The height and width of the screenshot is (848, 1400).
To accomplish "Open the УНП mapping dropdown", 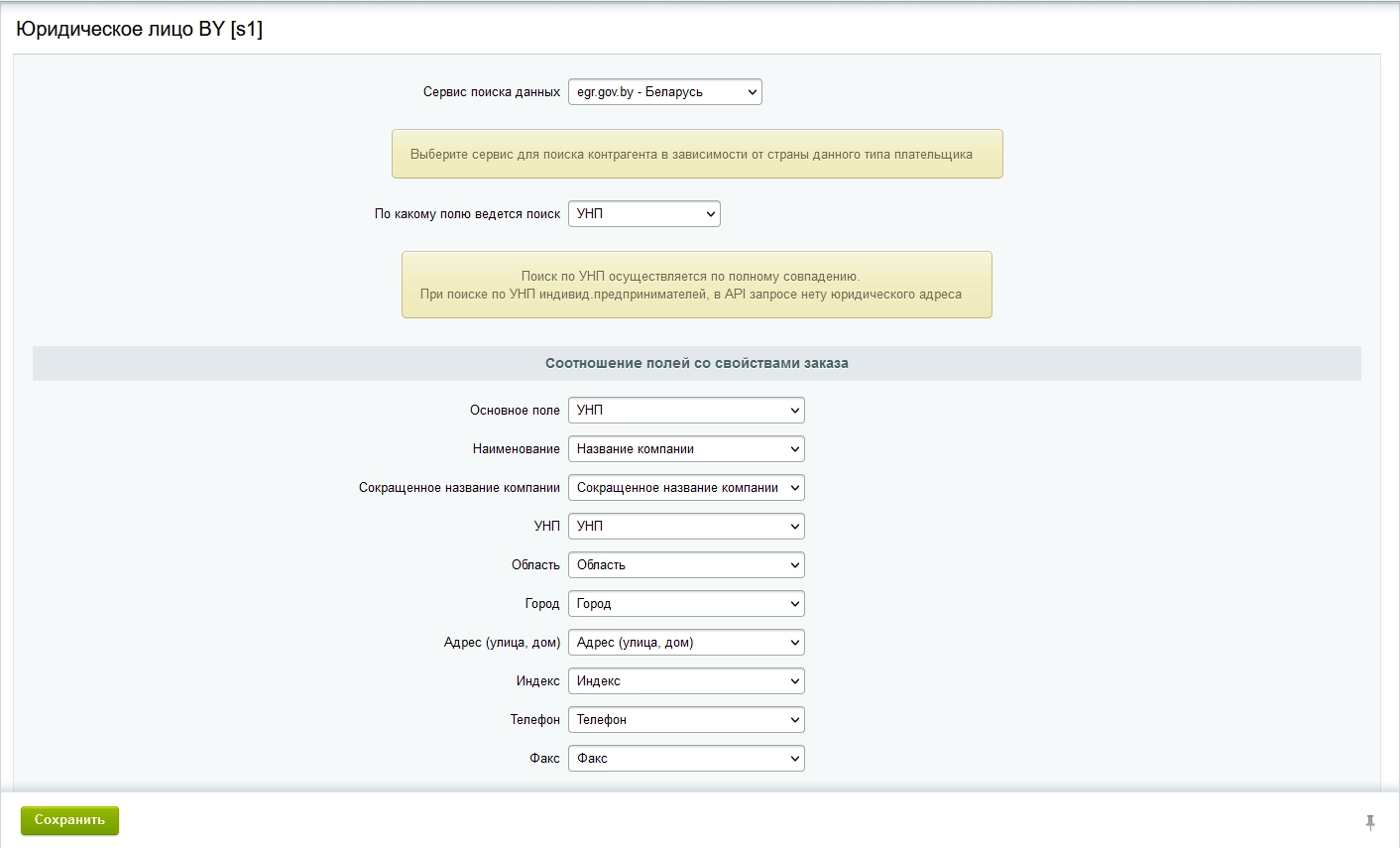I will click(685, 527).
